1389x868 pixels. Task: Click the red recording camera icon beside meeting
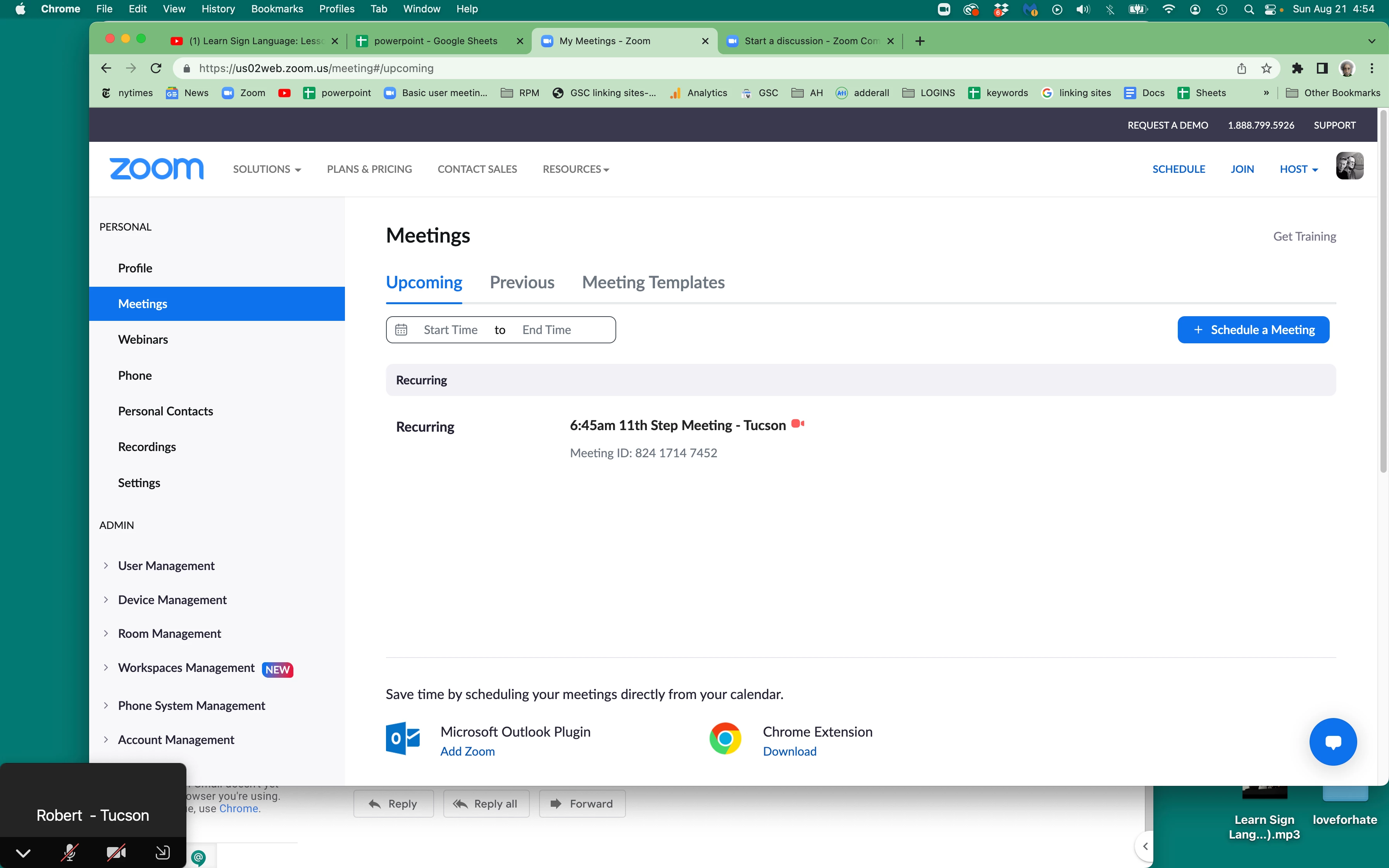click(x=797, y=424)
